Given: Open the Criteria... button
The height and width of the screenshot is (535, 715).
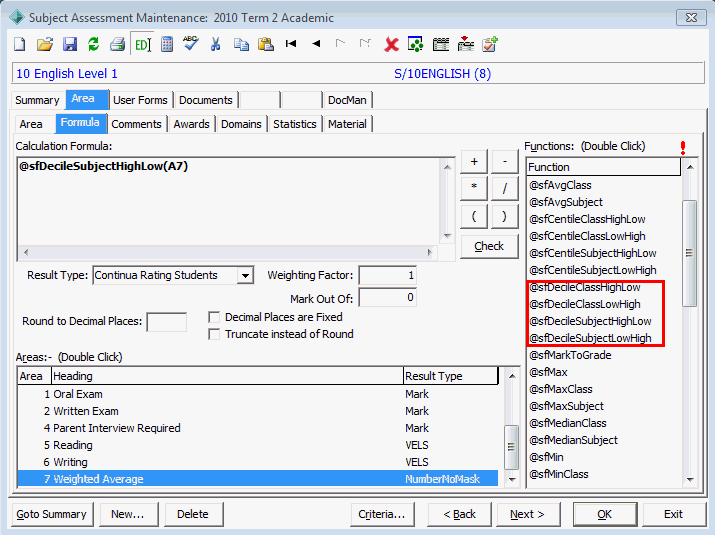Looking at the screenshot, I should (382, 514).
